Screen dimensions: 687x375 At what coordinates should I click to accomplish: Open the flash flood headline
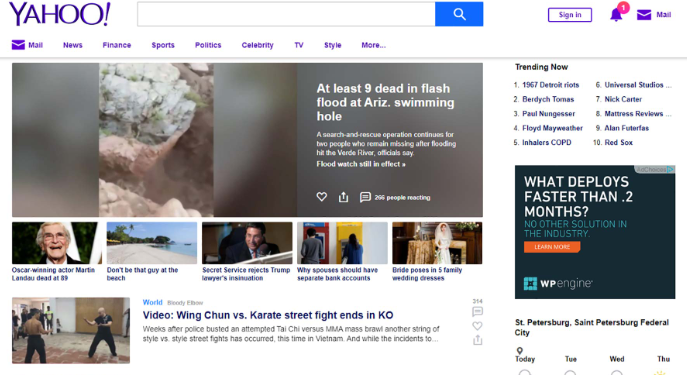click(386, 102)
